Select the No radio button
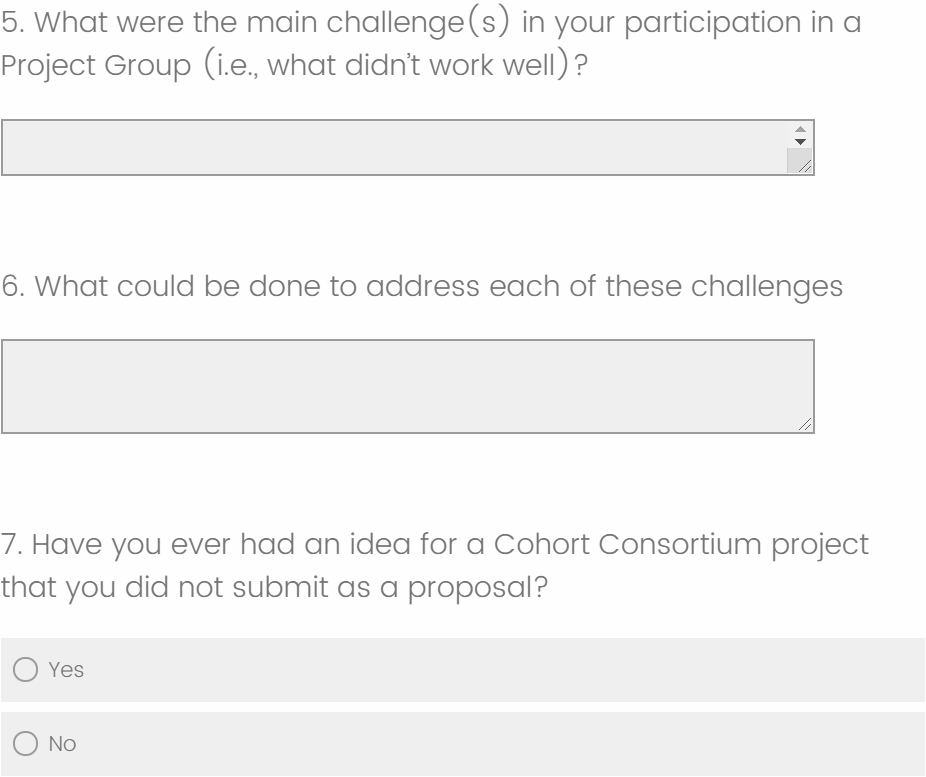 (x=24, y=744)
